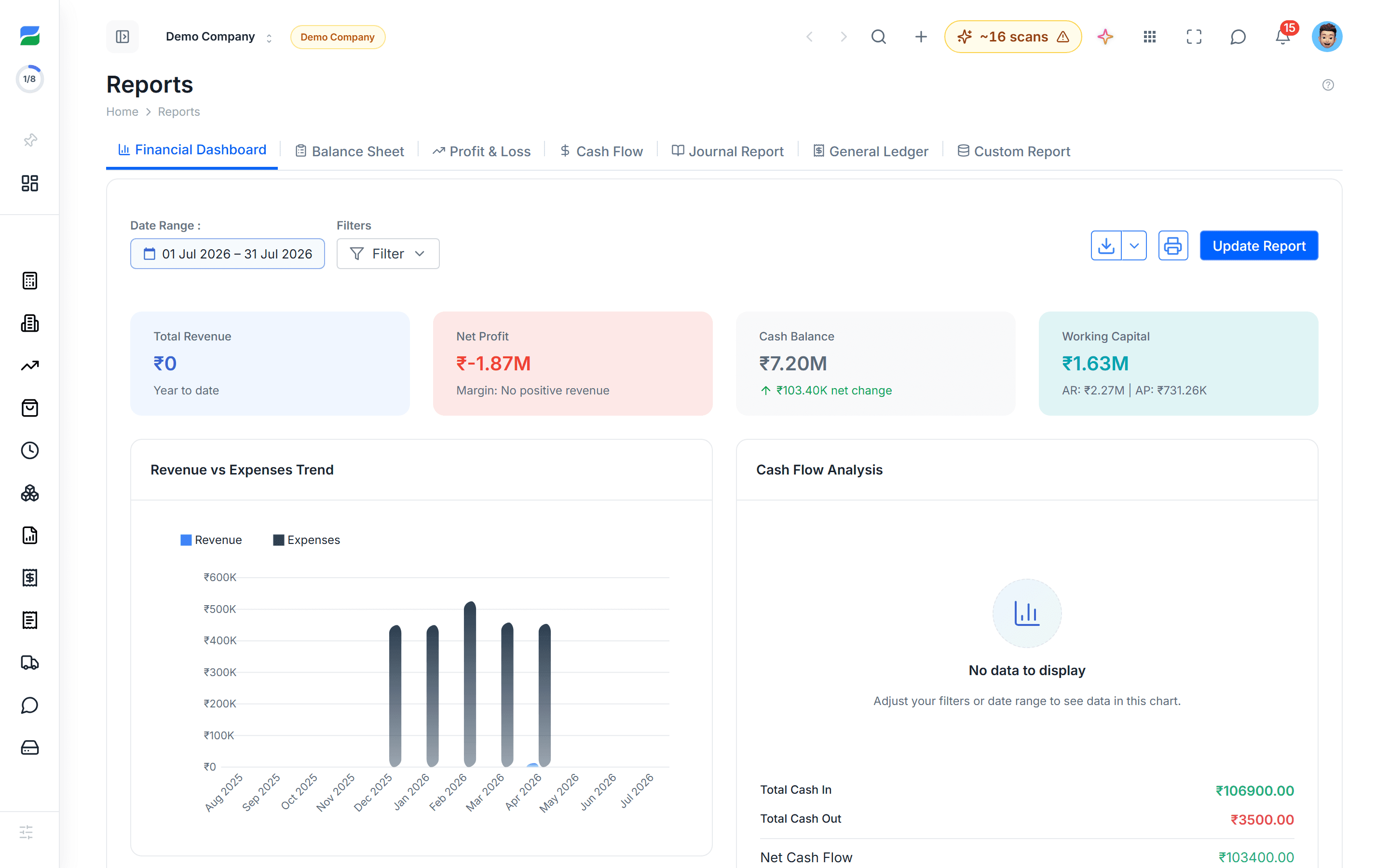Select the Financial Dashboard tab

tap(192, 150)
